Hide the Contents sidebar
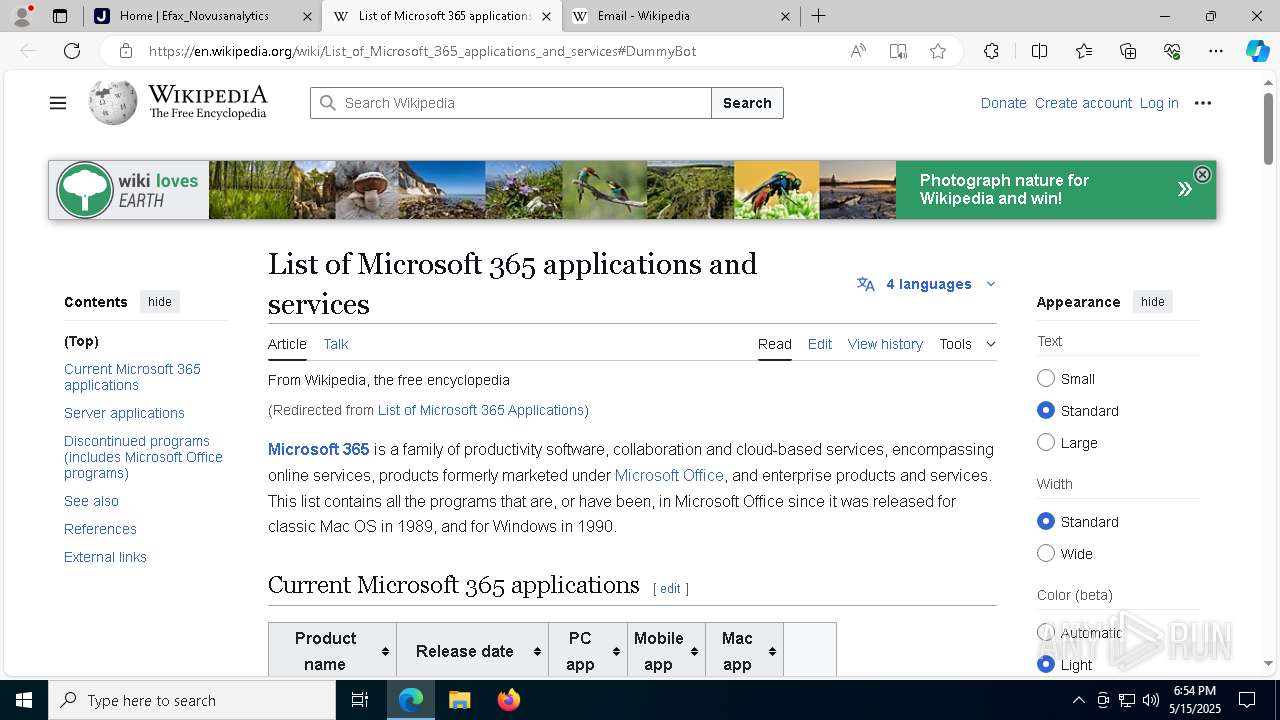Screen dimensions: 1280x720 click(160, 302)
